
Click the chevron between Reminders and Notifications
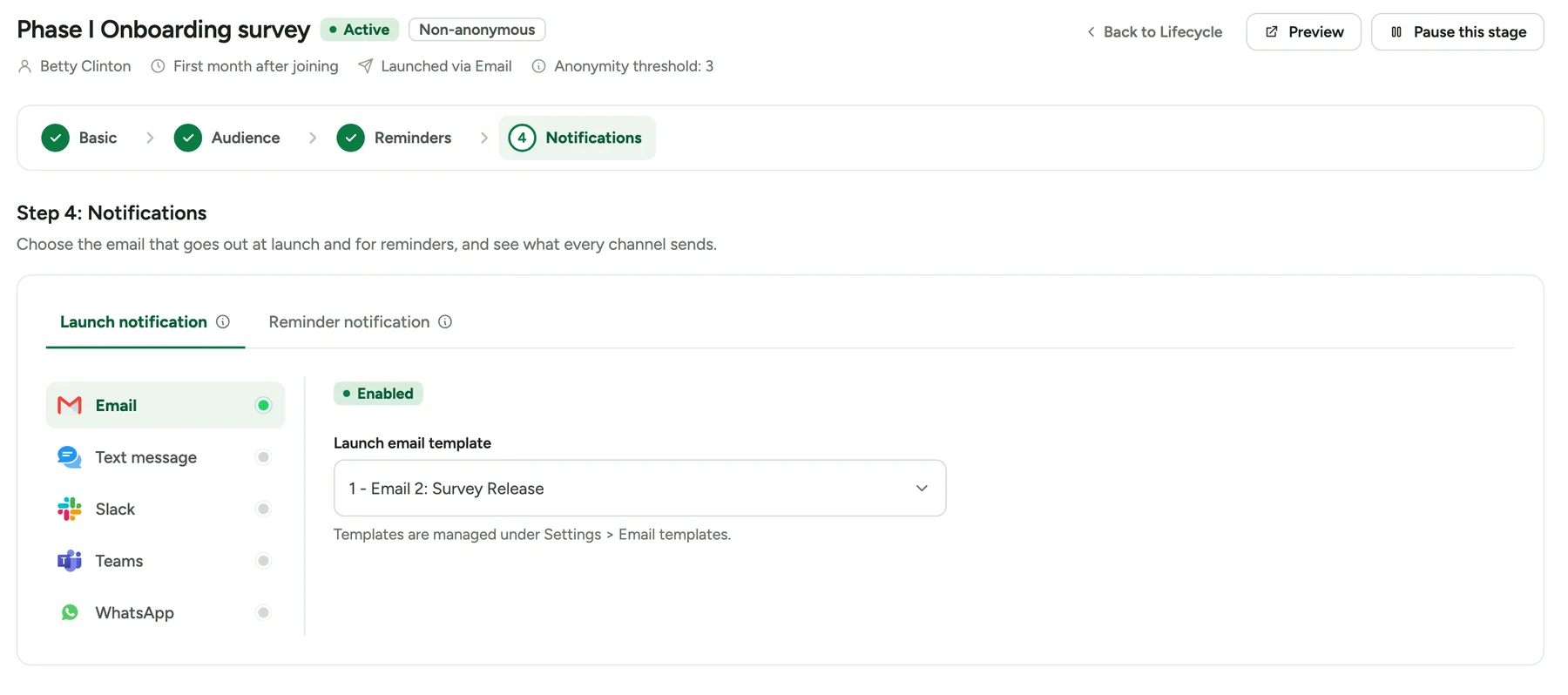coord(484,138)
